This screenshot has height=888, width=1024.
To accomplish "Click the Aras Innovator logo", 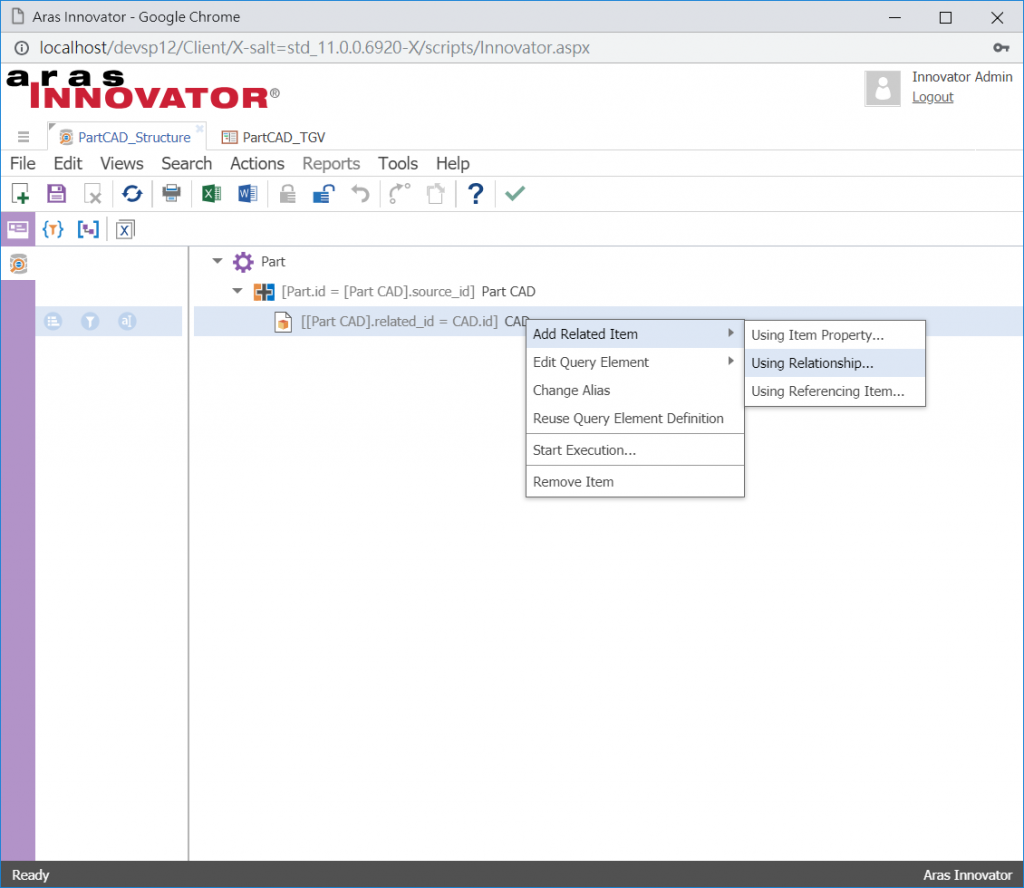I will click(143, 89).
